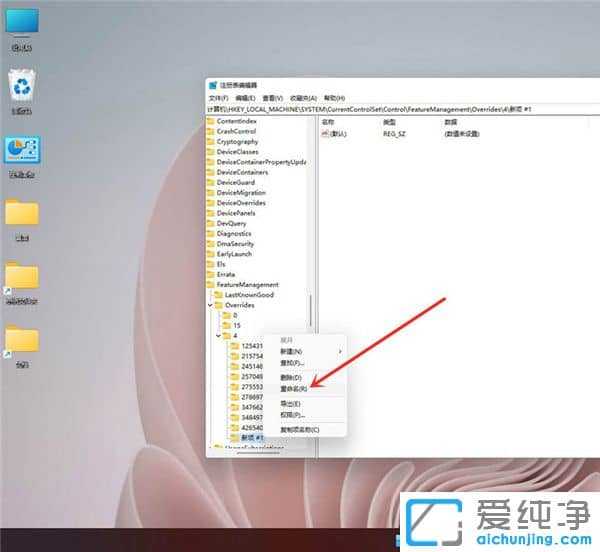Choose 新建(N) in the context menu
The width and height of the screenshot is (600, 552).
[306, 351]
